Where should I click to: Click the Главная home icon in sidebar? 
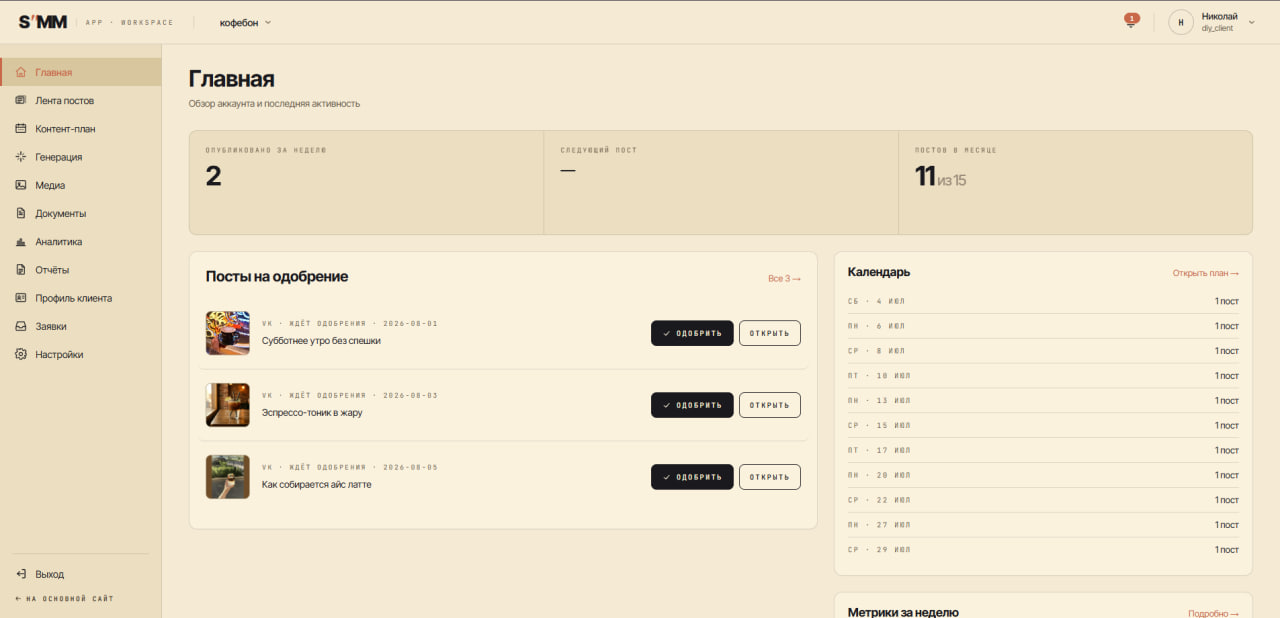point(21,72)
